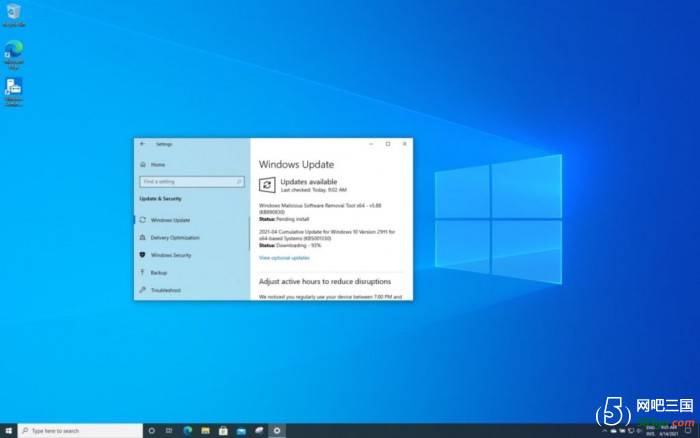Click the magnifier icon in Find a setting
The image size is (700, 438).
point(239,182)
